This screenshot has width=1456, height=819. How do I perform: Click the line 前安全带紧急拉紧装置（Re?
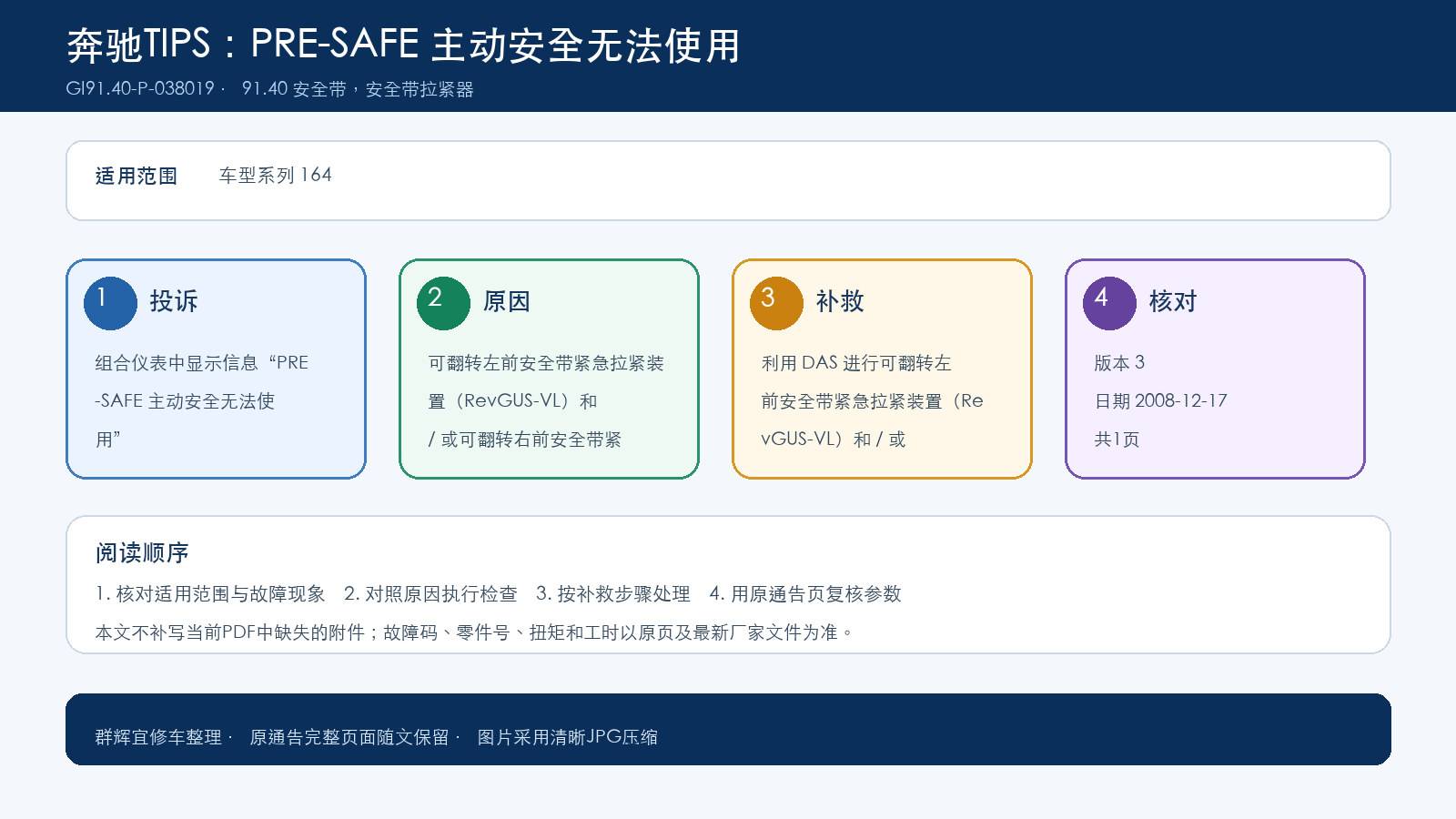[873, 401]
